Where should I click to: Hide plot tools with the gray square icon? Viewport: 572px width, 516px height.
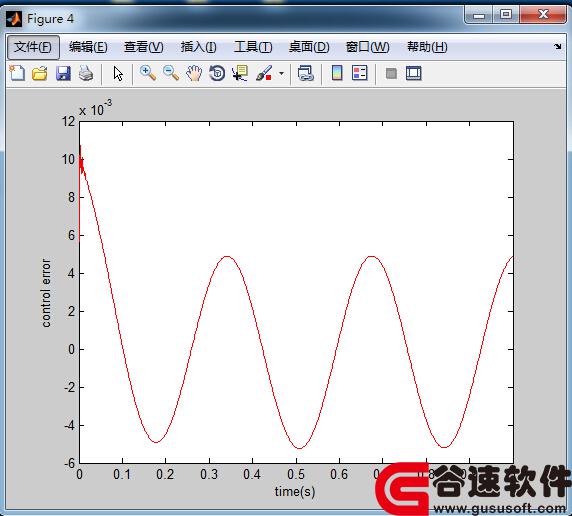coord(391,73)
